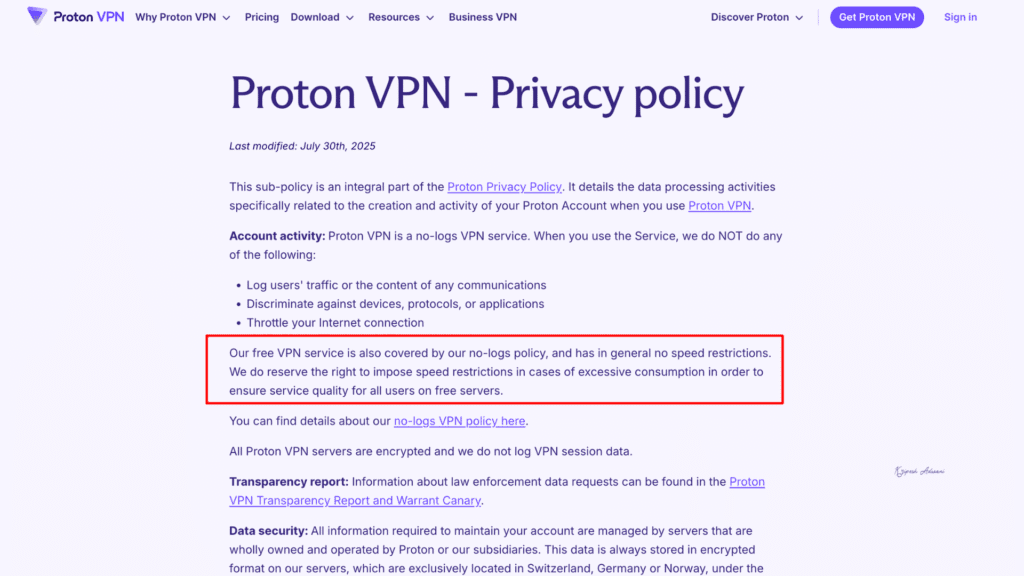Select Business VPN in the navigation bar
The width and height of the screenshot is (1024, 576).
click(482, 17)
